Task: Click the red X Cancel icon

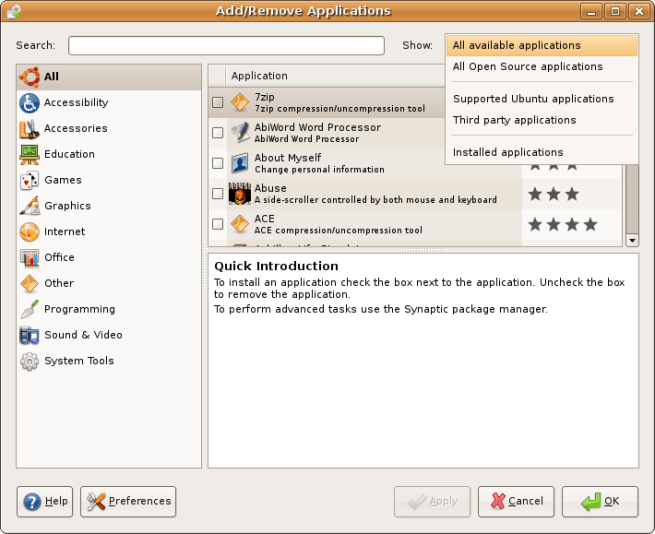Action: click(498, 501)
